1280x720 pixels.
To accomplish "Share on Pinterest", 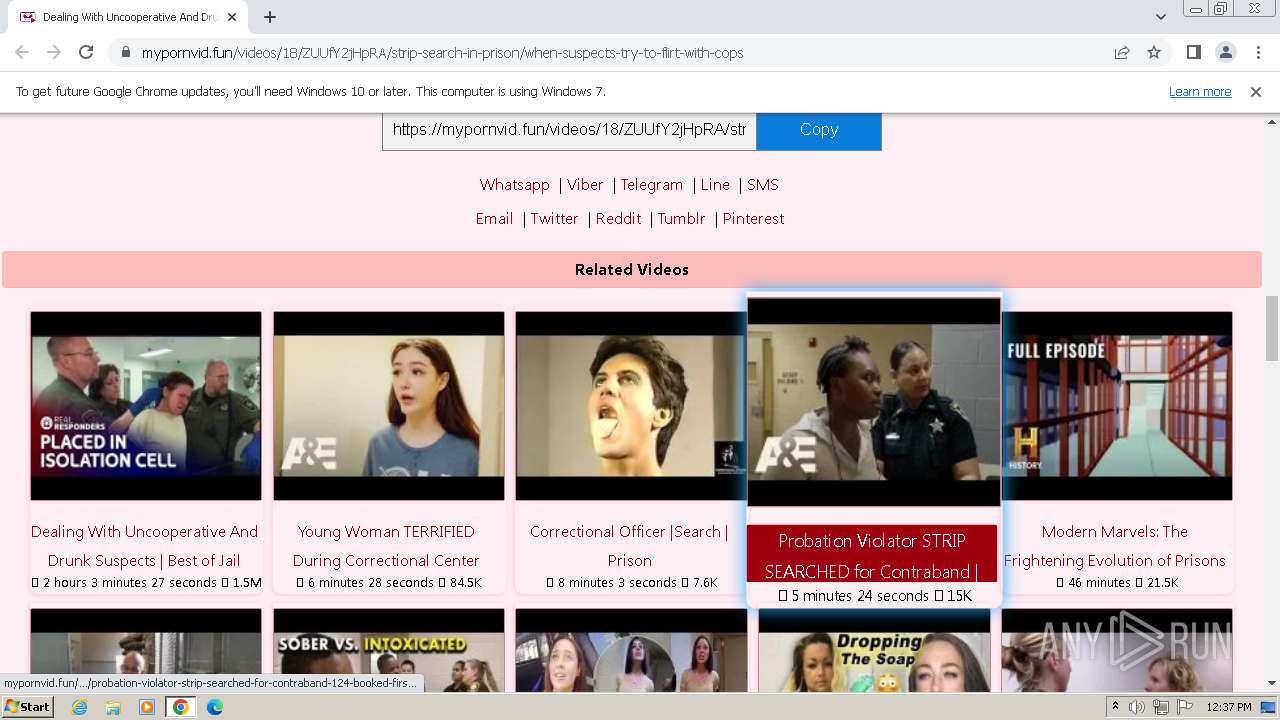I will [753, 219].
